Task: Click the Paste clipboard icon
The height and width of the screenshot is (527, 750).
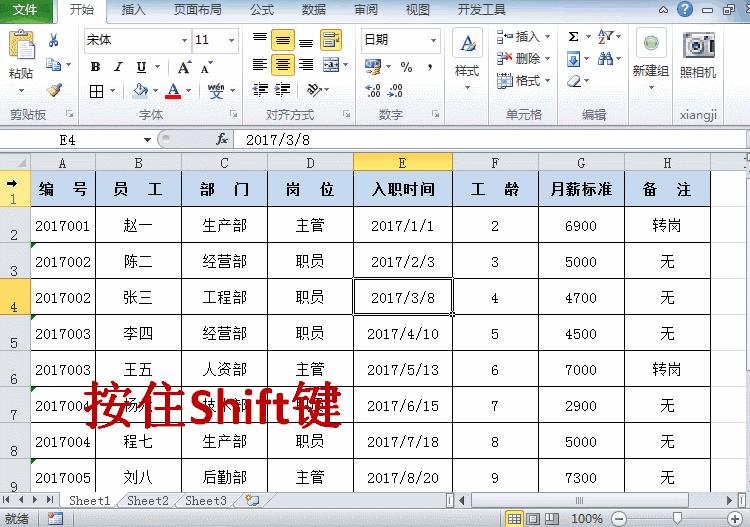Action: click(x=22, y=46)
